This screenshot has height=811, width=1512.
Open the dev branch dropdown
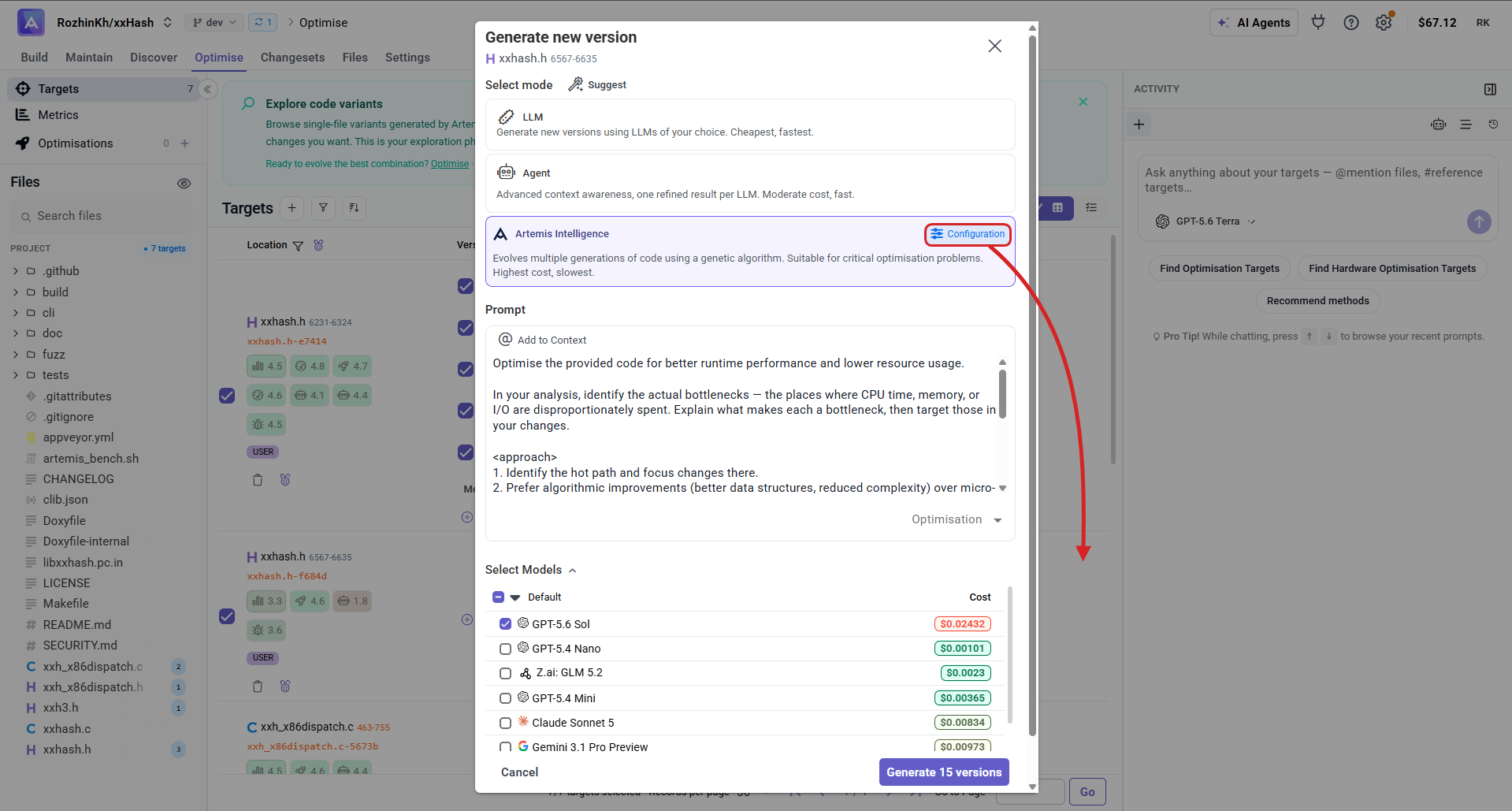click(x=214, y=23)
